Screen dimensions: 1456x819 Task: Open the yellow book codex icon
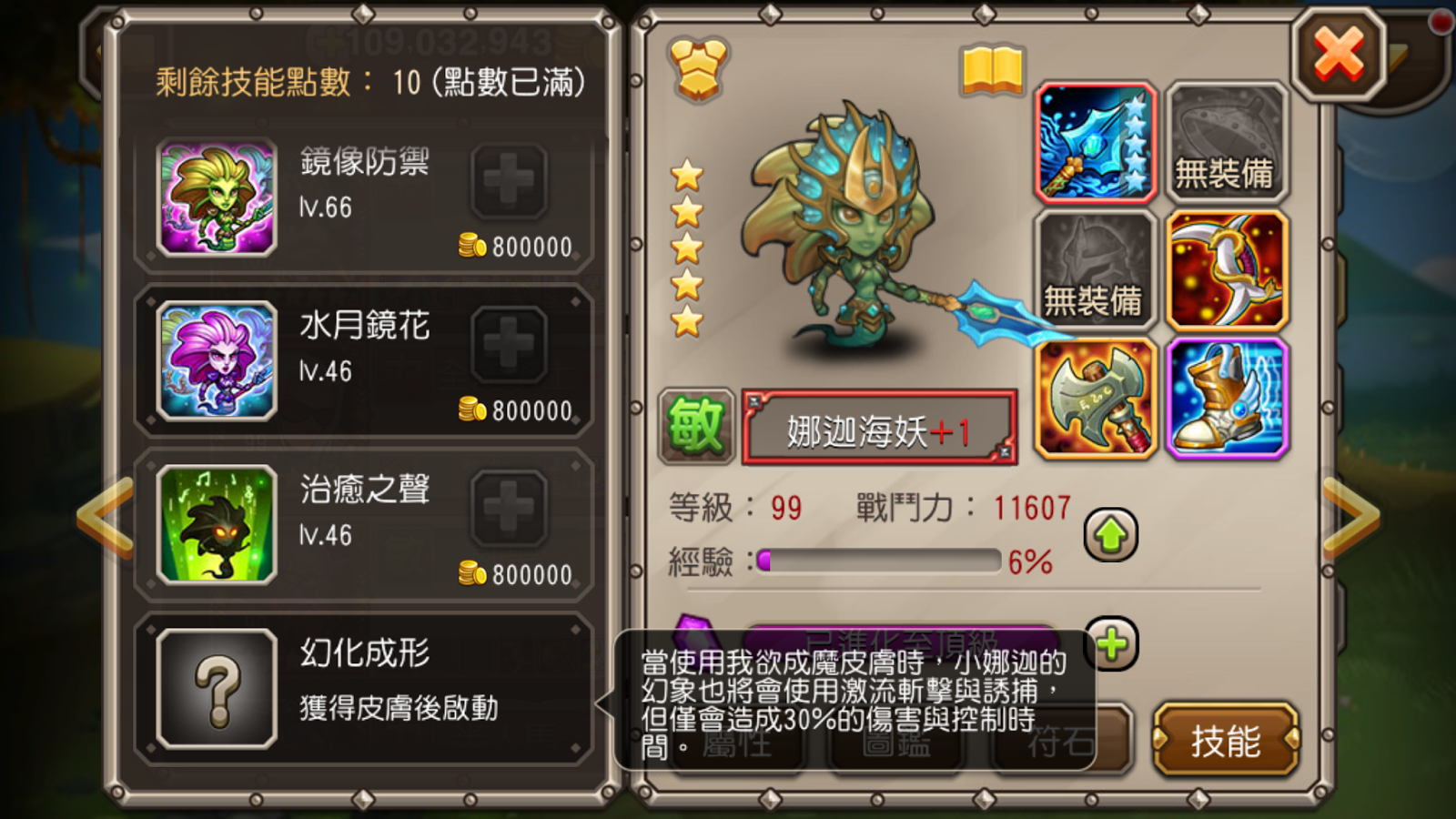(992, 71)
